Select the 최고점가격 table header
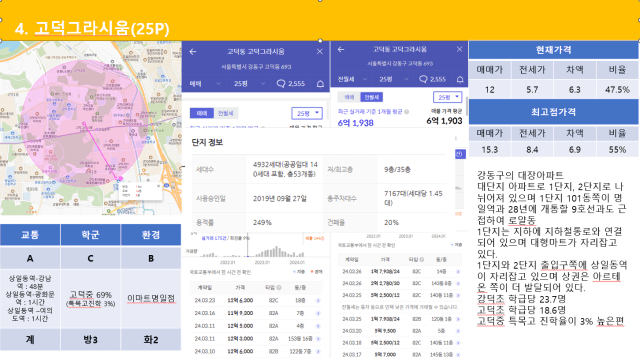The height and width of the screenshot is (360, 640). tap(553, 111)
